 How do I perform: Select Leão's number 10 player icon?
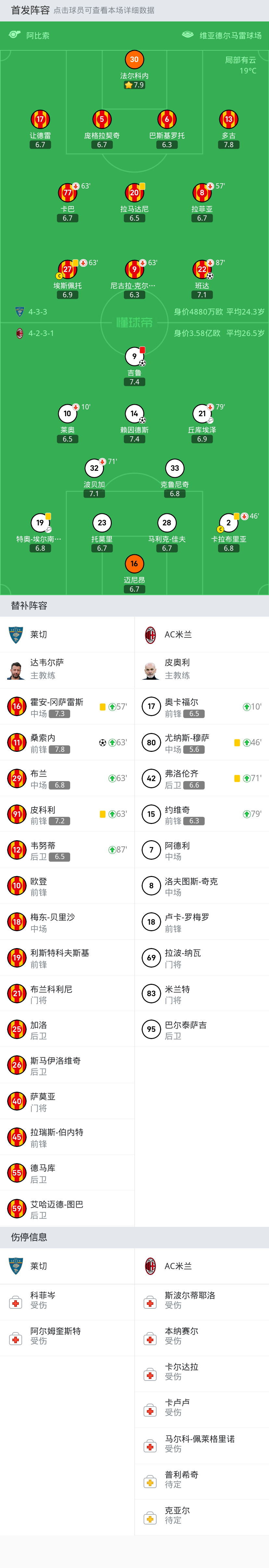tap(67, 413)
